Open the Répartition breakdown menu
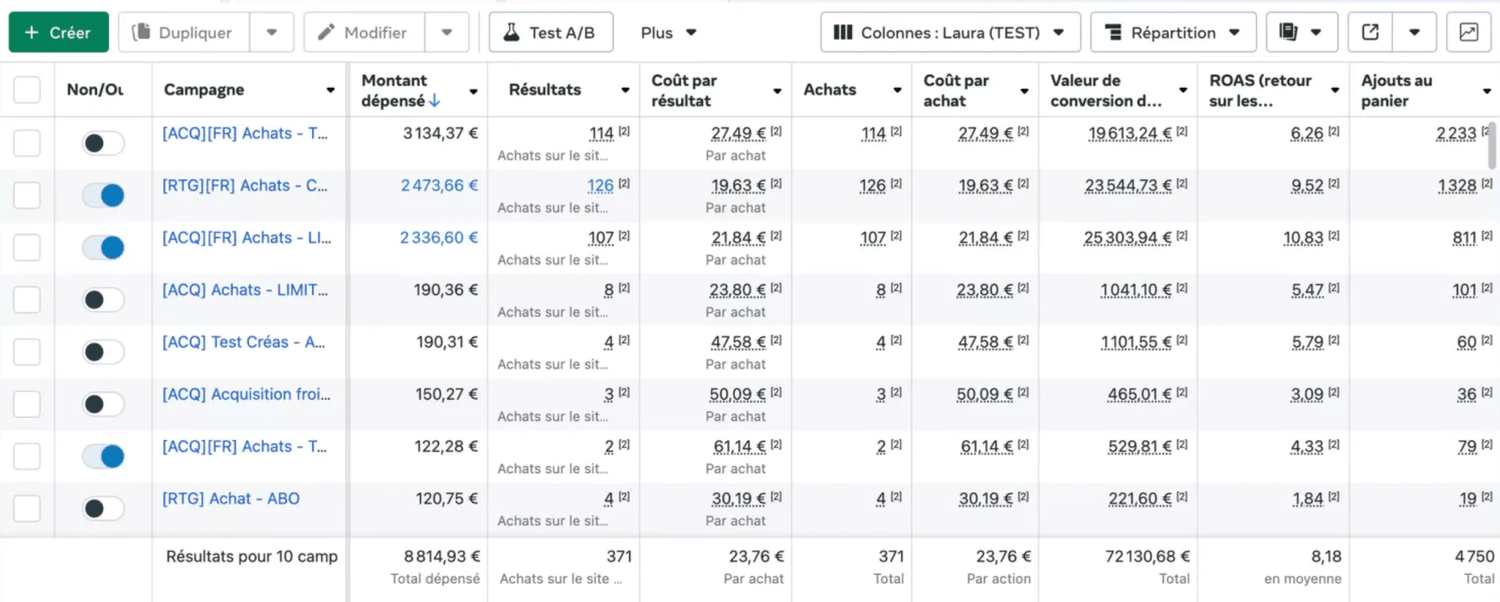The width and height of the screenshot is (1500, 602). click(x=1172, y=33)
